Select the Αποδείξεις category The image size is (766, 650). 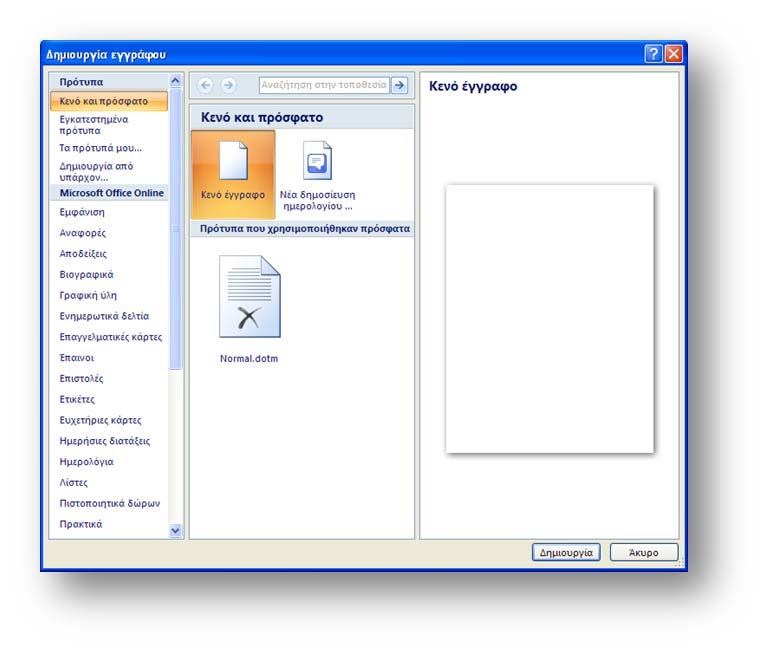(x=83, y=254)
